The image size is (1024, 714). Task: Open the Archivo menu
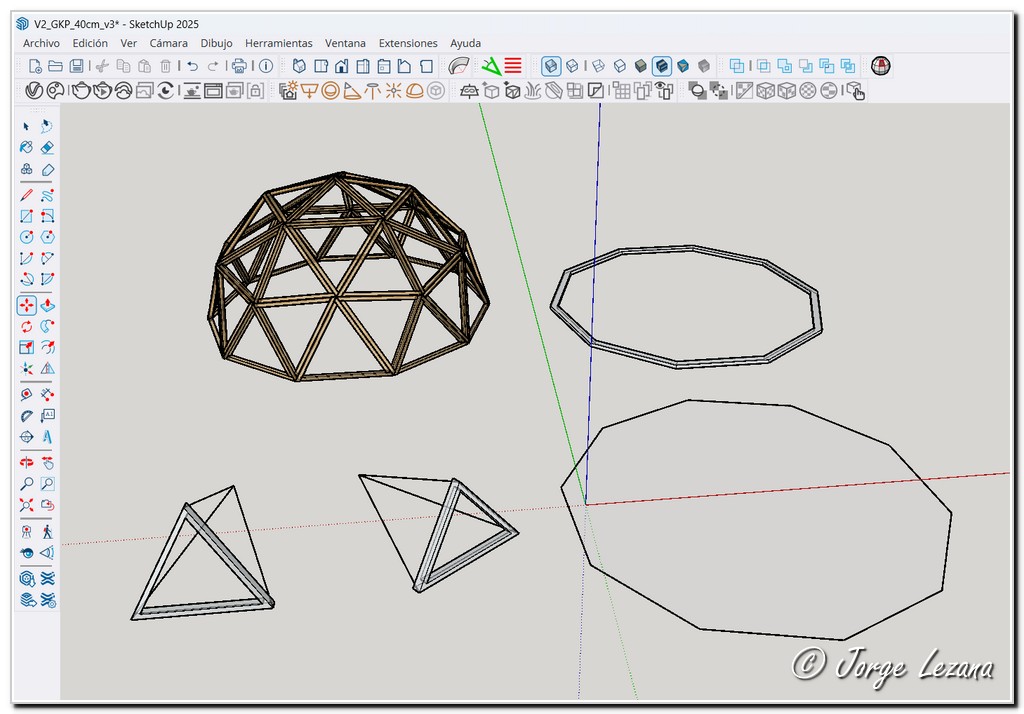(x=41, y=43)
